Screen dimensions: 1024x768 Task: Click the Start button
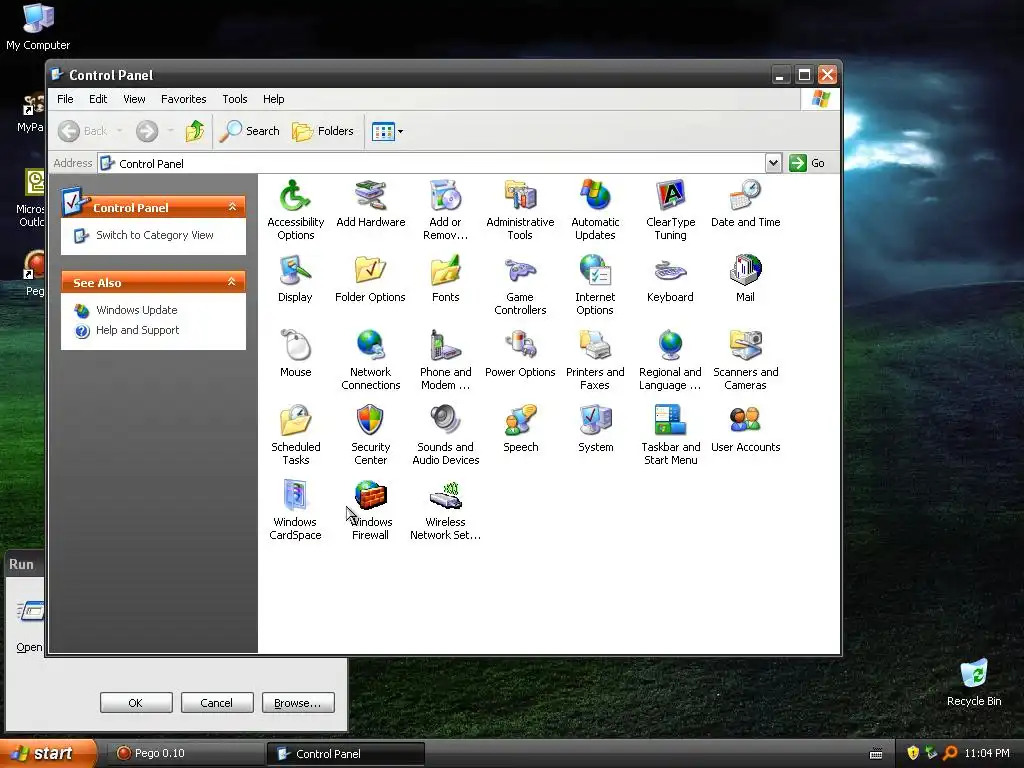pos(47,753)
